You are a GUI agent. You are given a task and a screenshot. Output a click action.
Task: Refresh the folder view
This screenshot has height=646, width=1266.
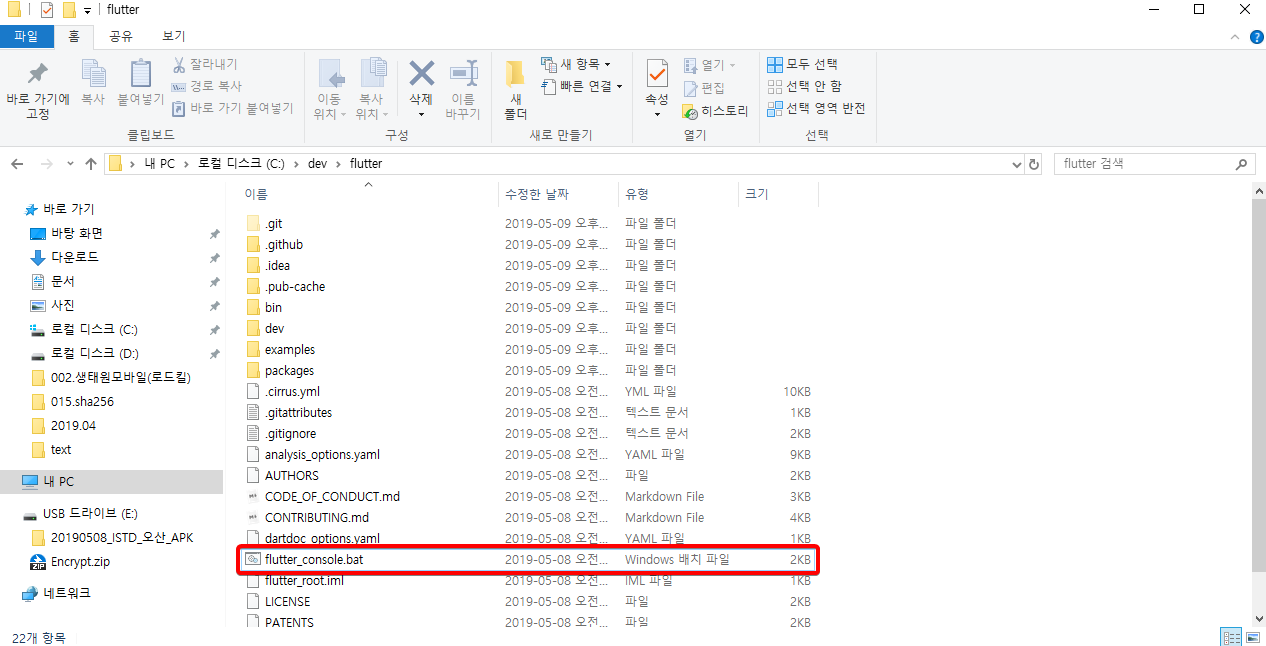click(x=1034, y=164)
